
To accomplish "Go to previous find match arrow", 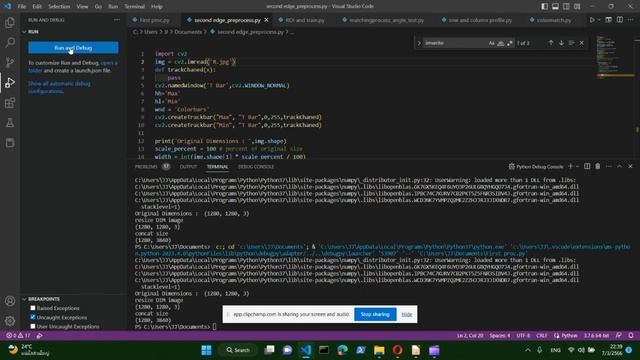I will pyautogui.click(x=551, y=43).
